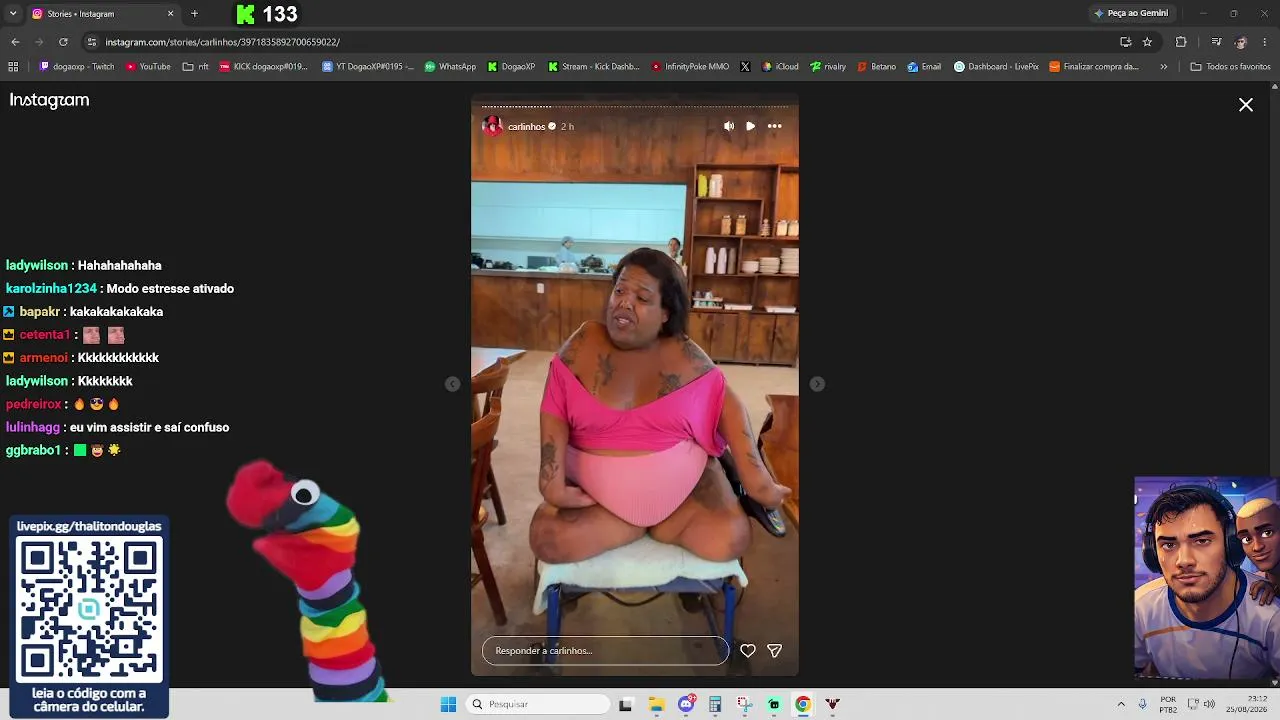Open File Explorer from the taskbar

tap(657, 704)
